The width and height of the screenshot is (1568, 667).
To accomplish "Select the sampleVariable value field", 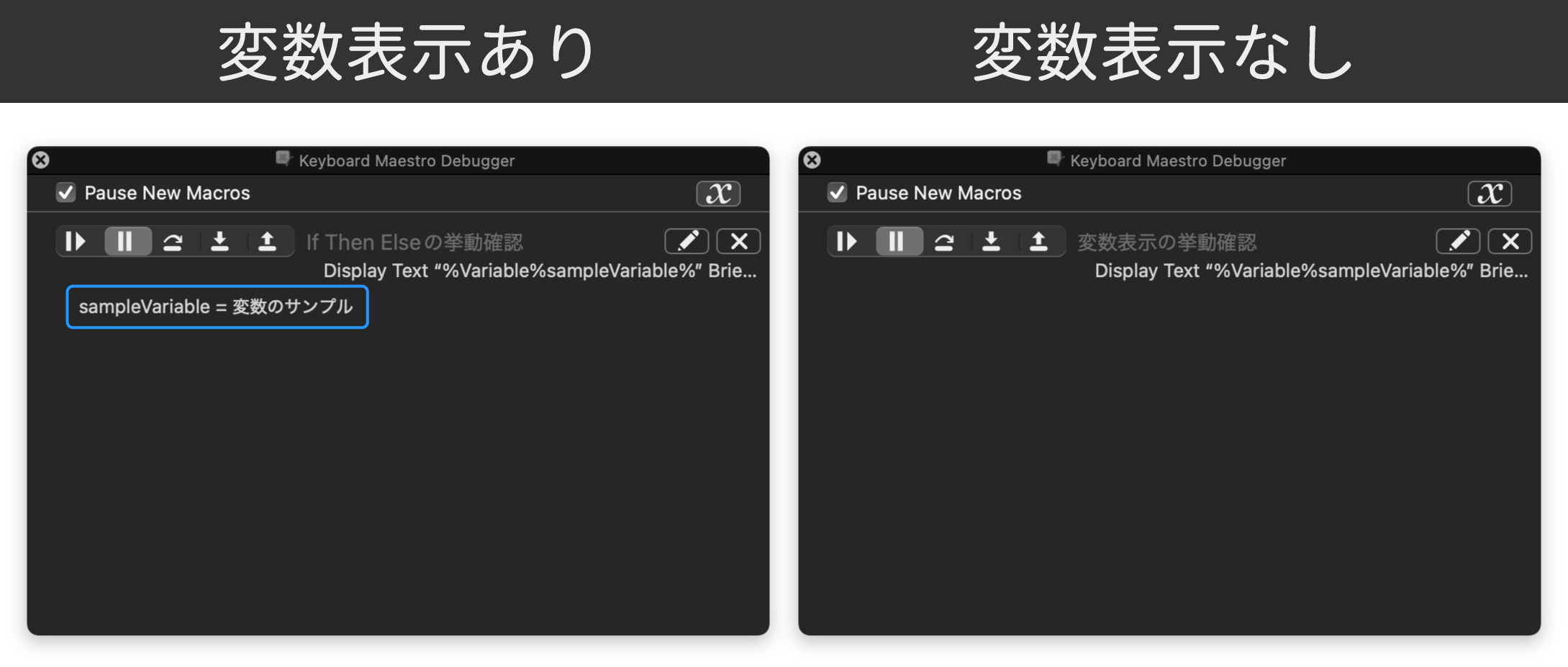I will (x=217, y=307).
